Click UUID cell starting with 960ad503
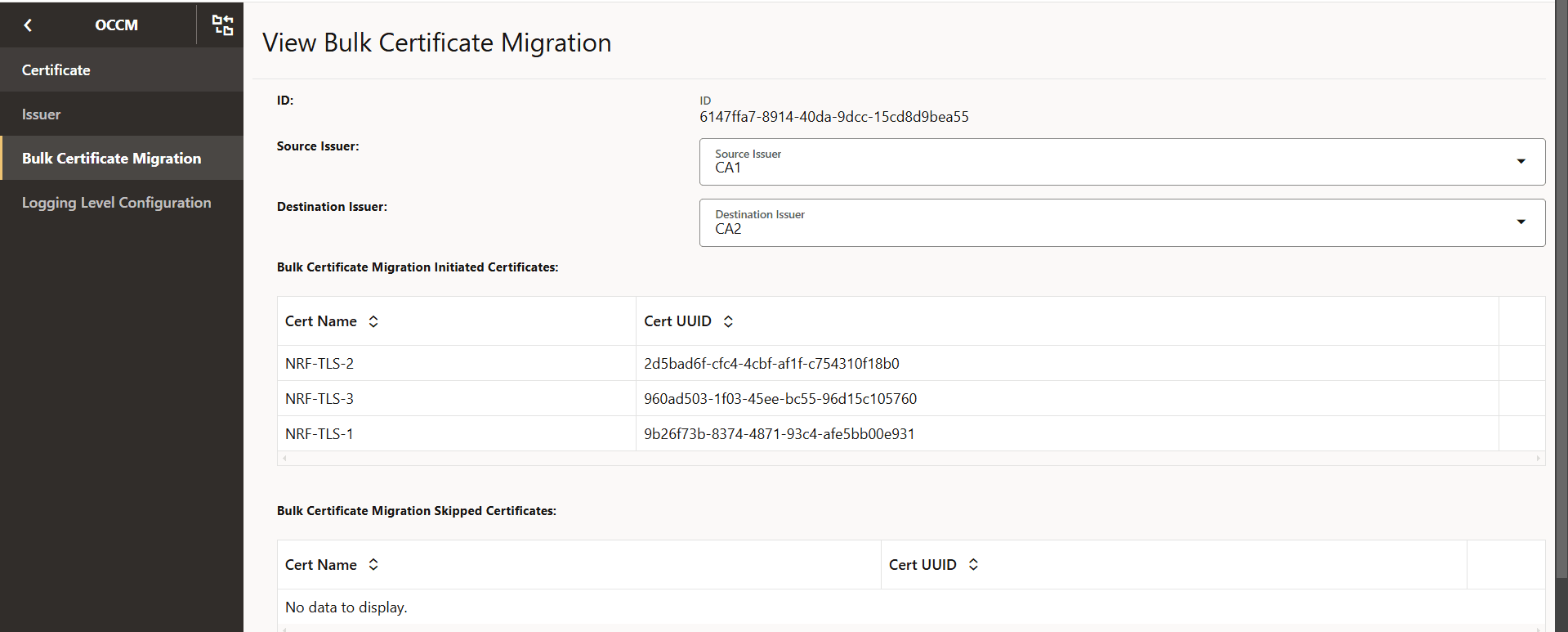The height and width of the screenshot is (632, 1568). pyautogui.click(x=780, y=399)
